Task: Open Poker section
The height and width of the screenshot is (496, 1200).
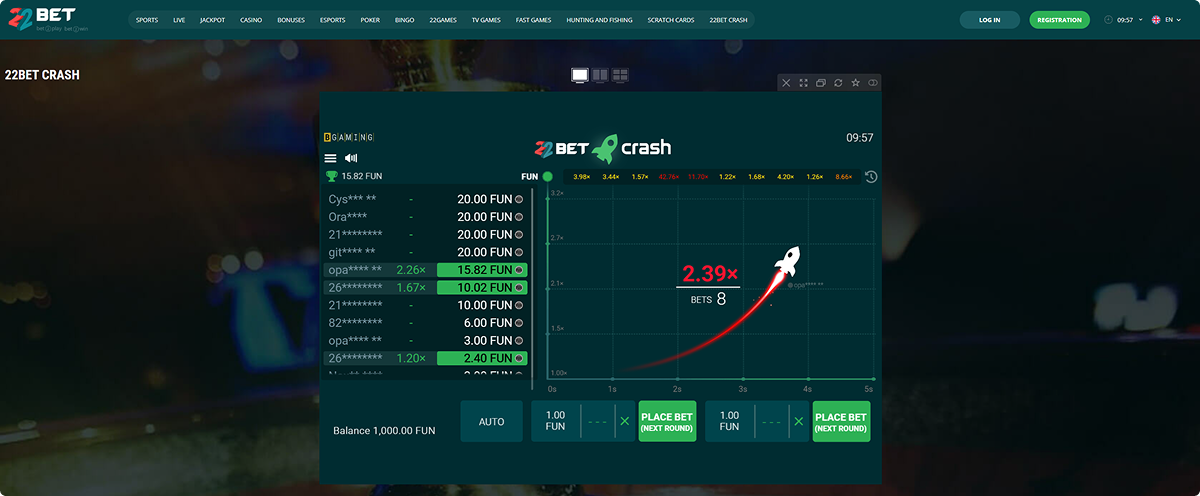Action: (370, 20)
